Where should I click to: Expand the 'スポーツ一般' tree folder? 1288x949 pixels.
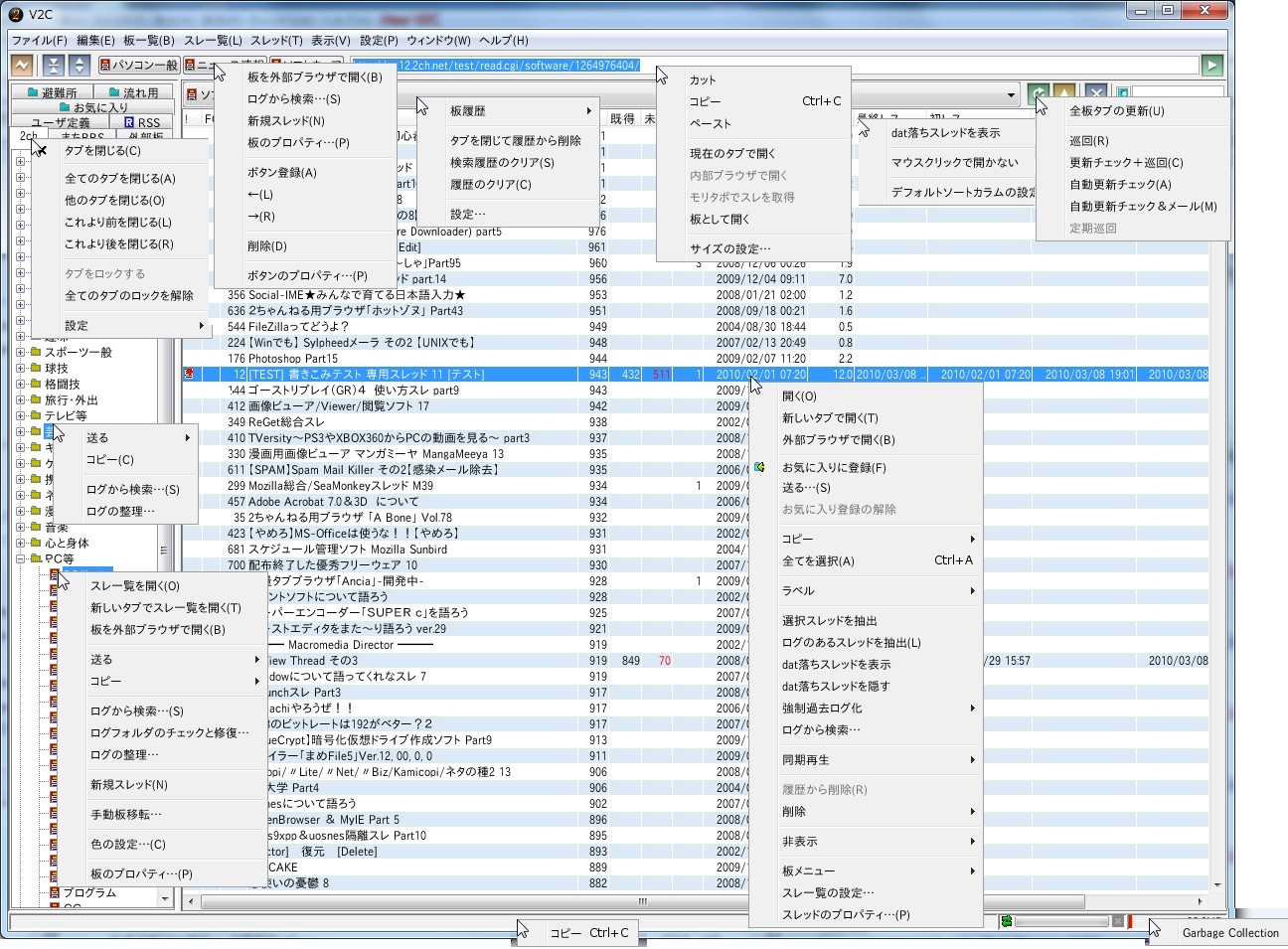(x=21, y=353)
